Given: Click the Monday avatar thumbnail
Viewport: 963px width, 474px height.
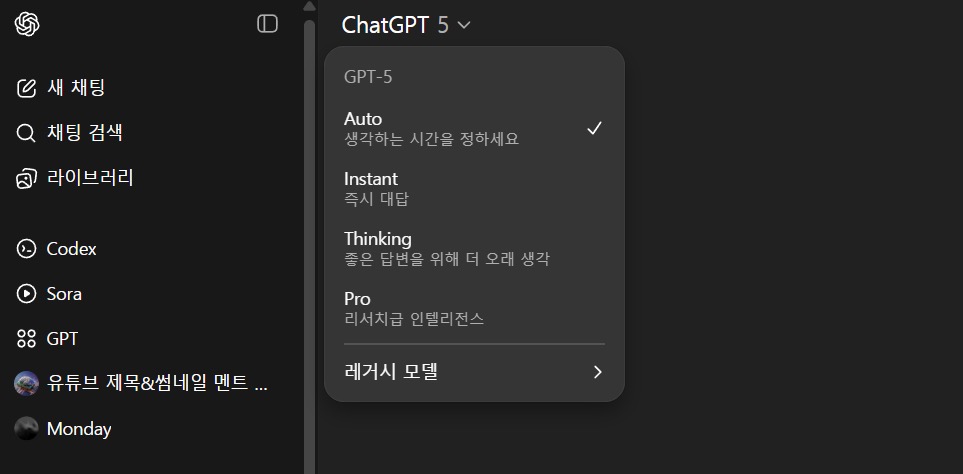Looking at the screenshot, I should point(26,429).
